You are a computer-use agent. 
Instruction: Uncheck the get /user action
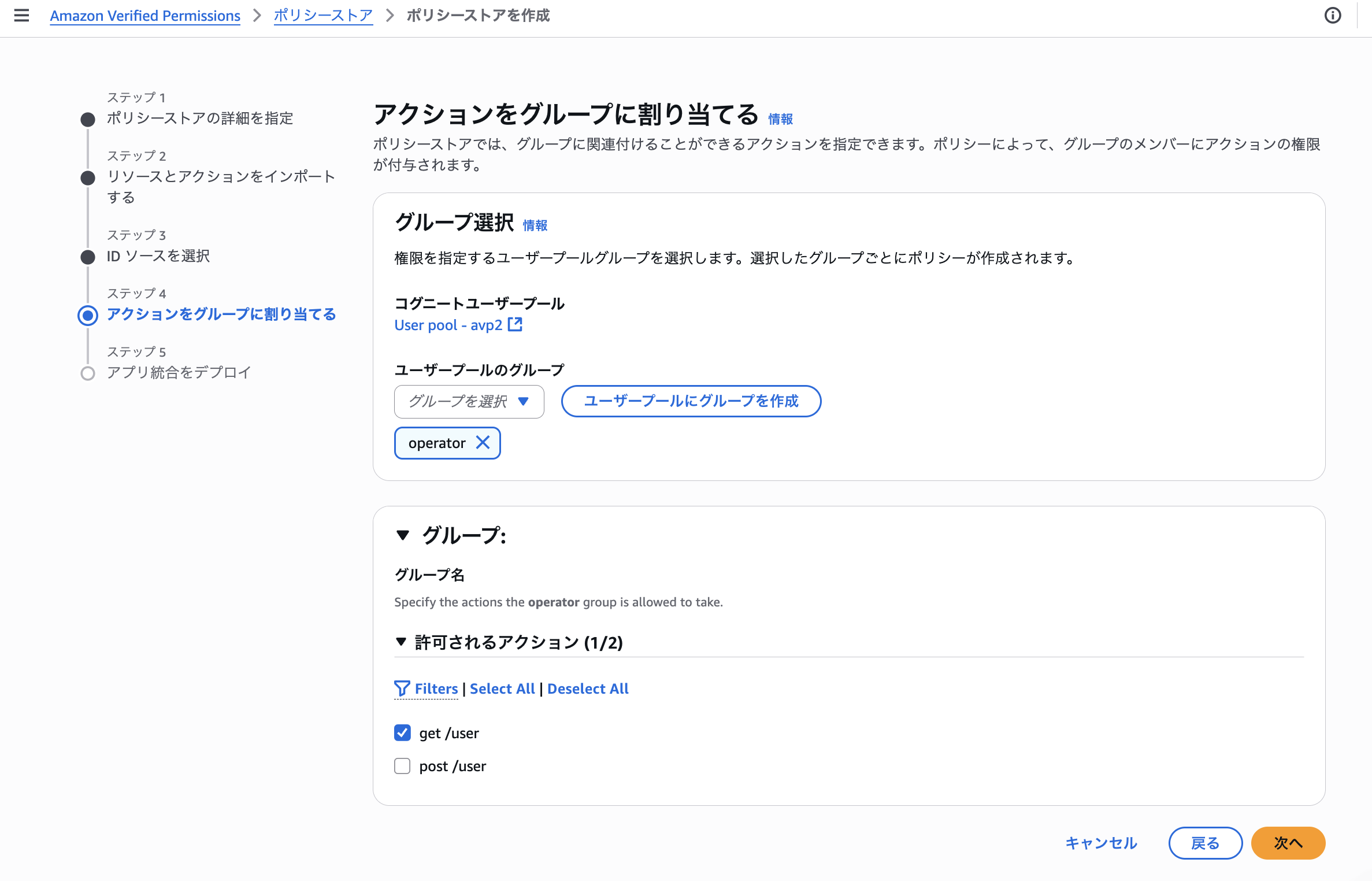[x=402, y=732]
